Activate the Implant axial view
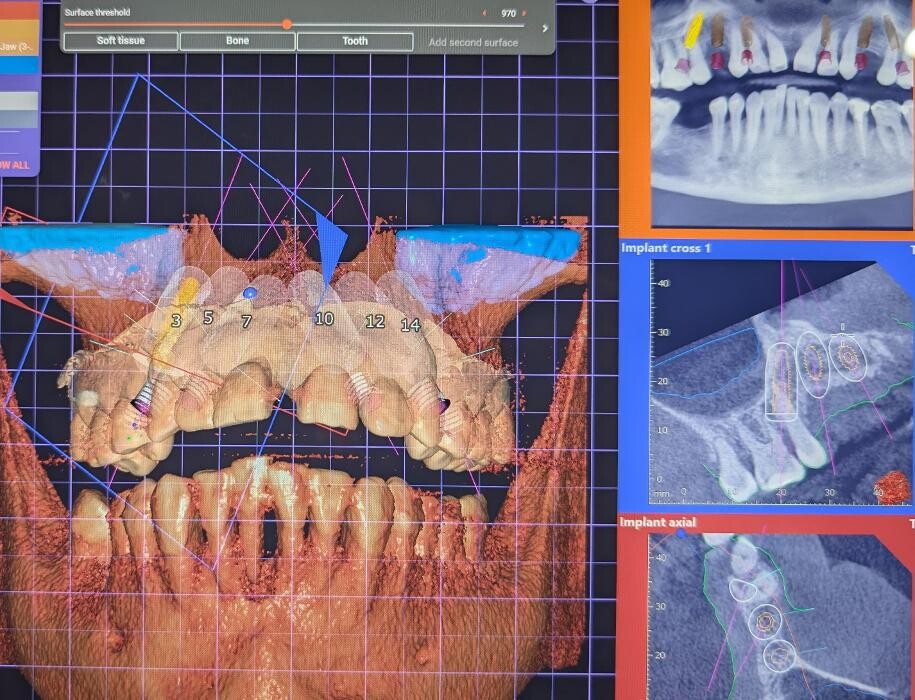Viewport: 915px width, 700px height. (658, 522)
